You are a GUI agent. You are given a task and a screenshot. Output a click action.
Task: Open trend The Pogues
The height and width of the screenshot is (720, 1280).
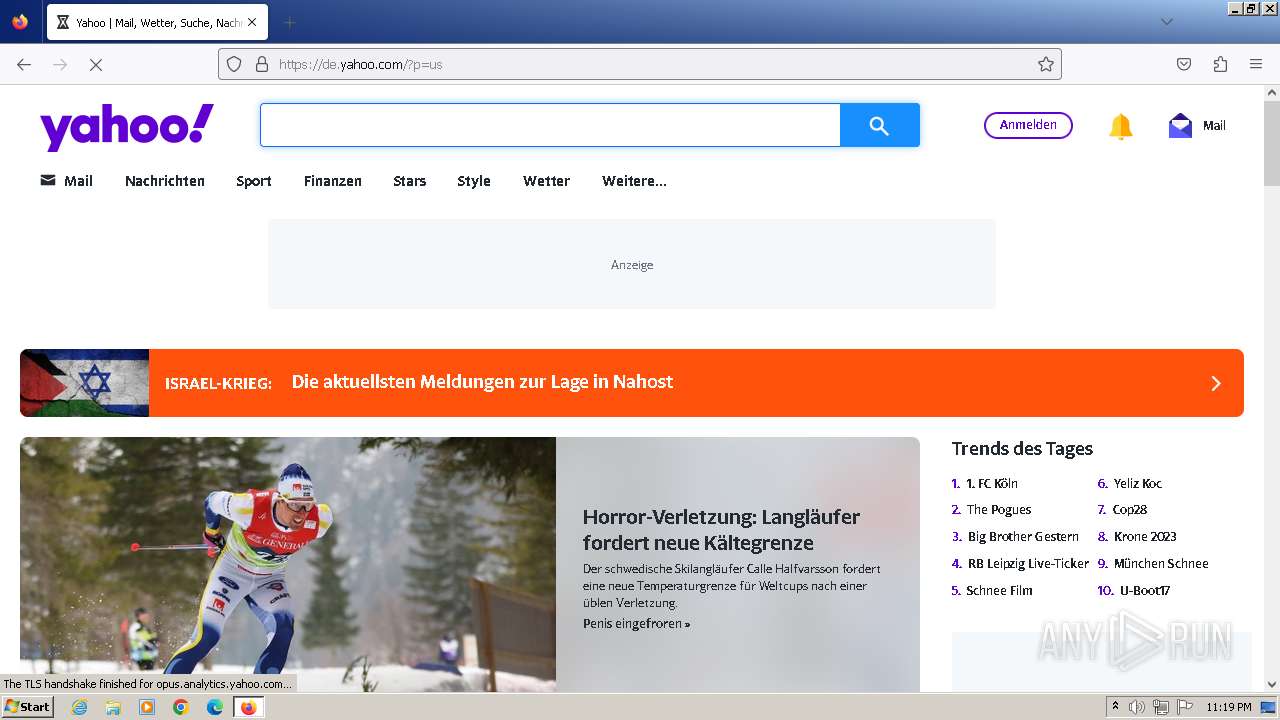[998, 510]
